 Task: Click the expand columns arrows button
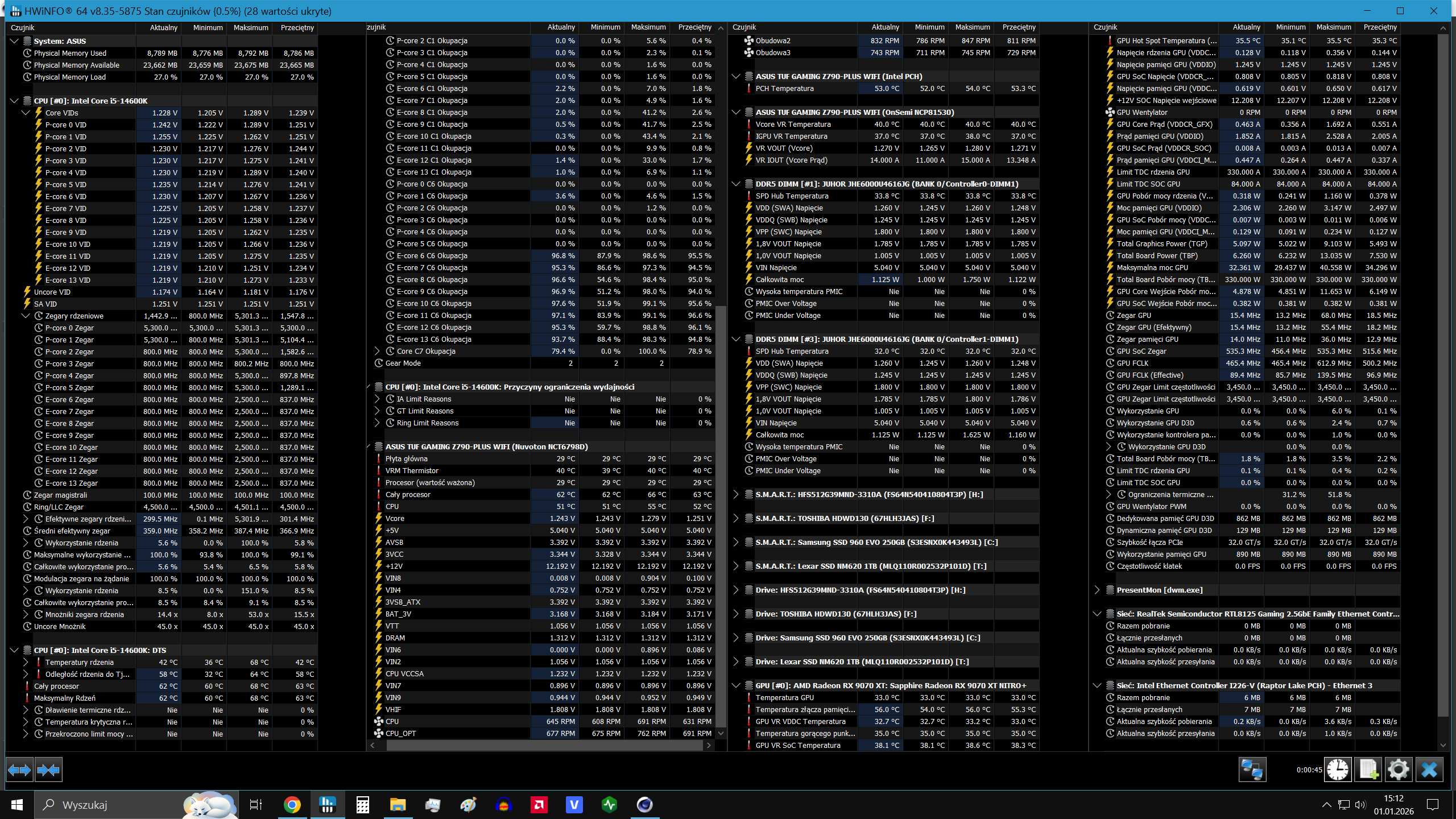(x=19, y=770)
